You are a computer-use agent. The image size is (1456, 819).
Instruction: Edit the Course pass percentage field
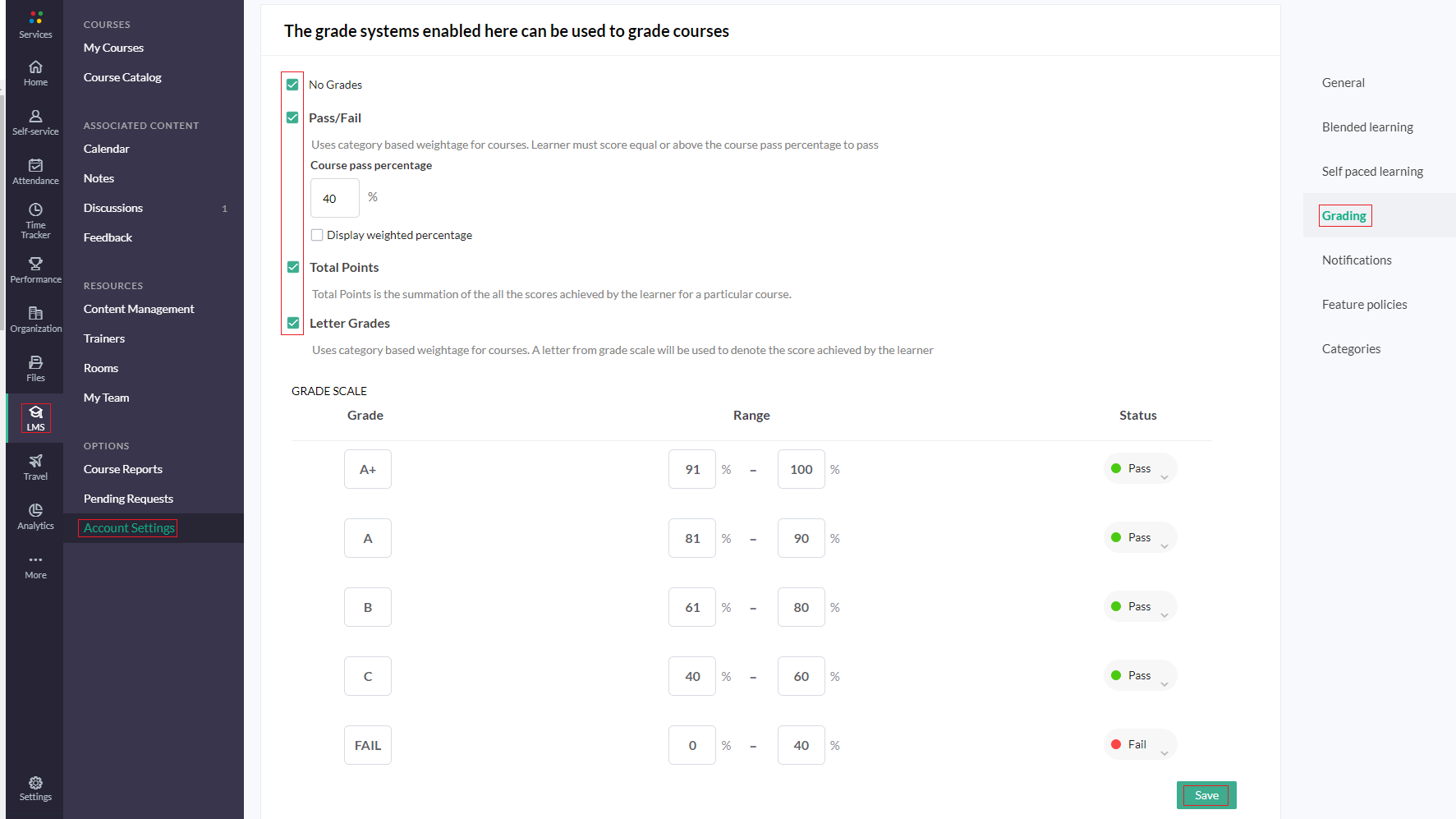coord(335,198)
